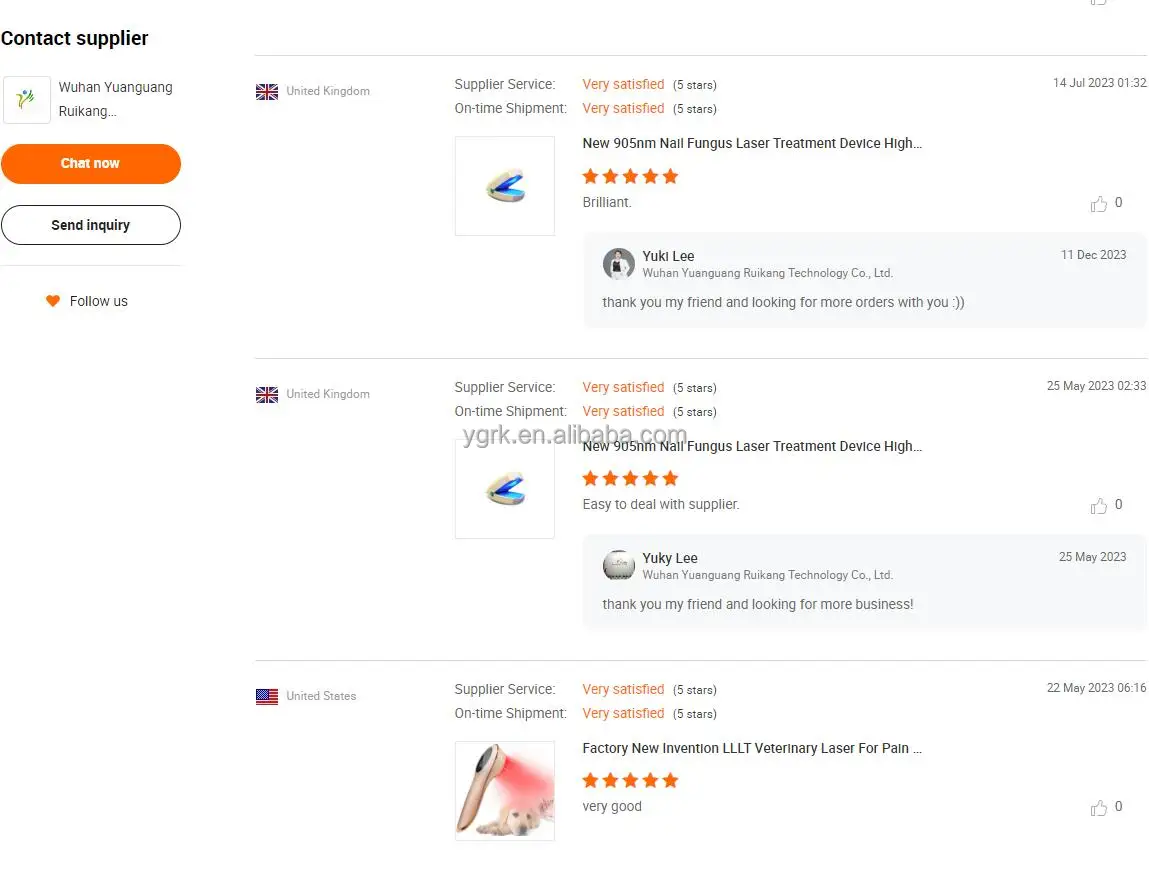Click the United States flag icon

267,697
